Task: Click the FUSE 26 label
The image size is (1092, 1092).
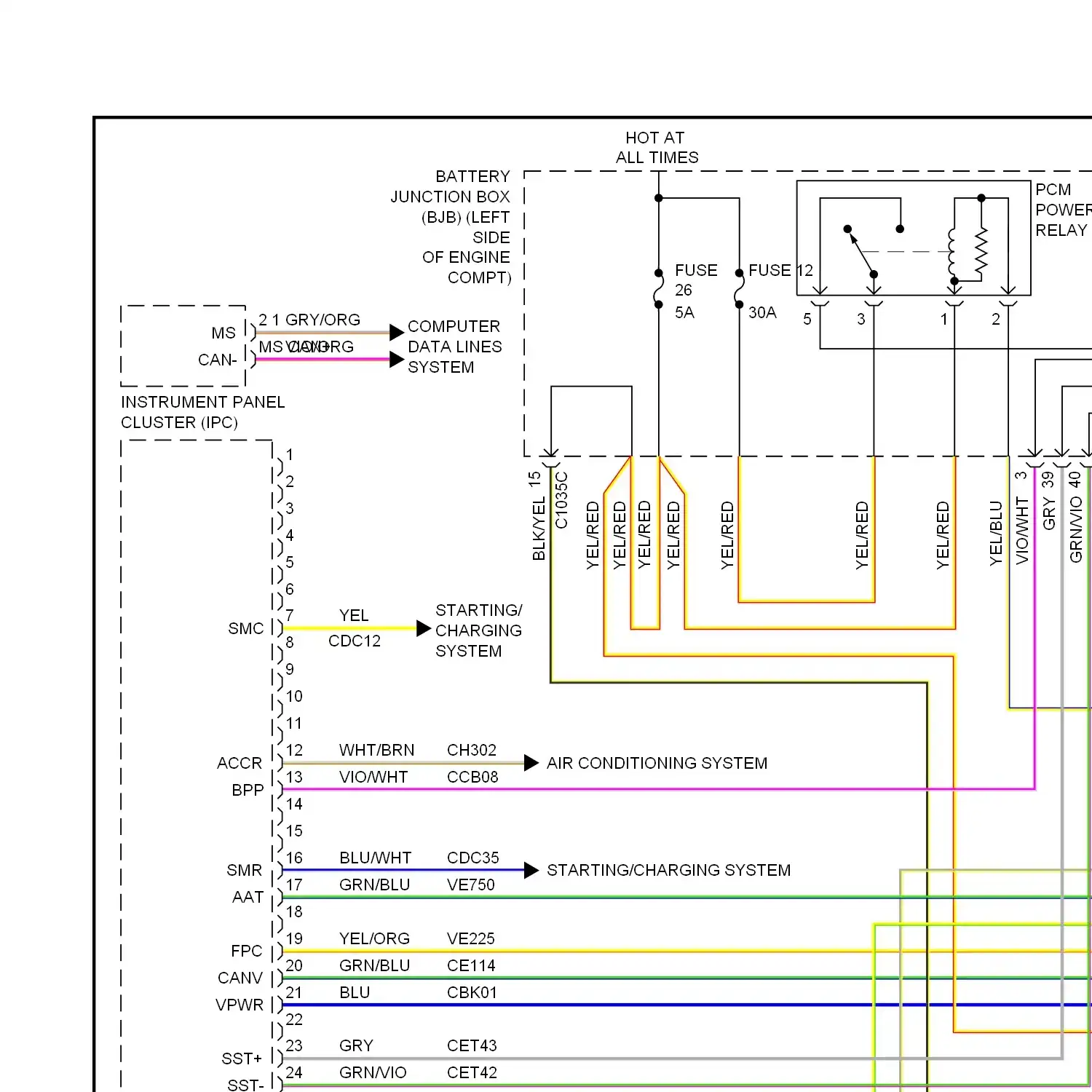Action: tap(695, 280)
